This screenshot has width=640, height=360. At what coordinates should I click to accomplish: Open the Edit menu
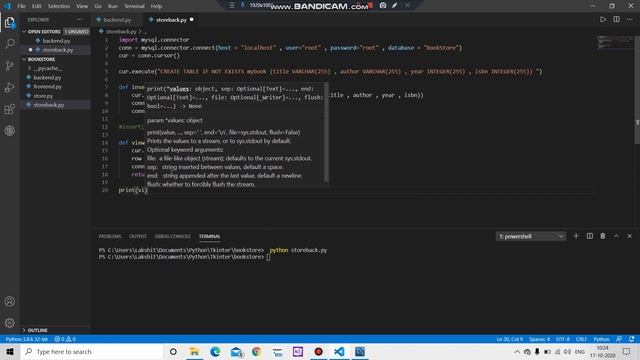click(x=37, y=6)
